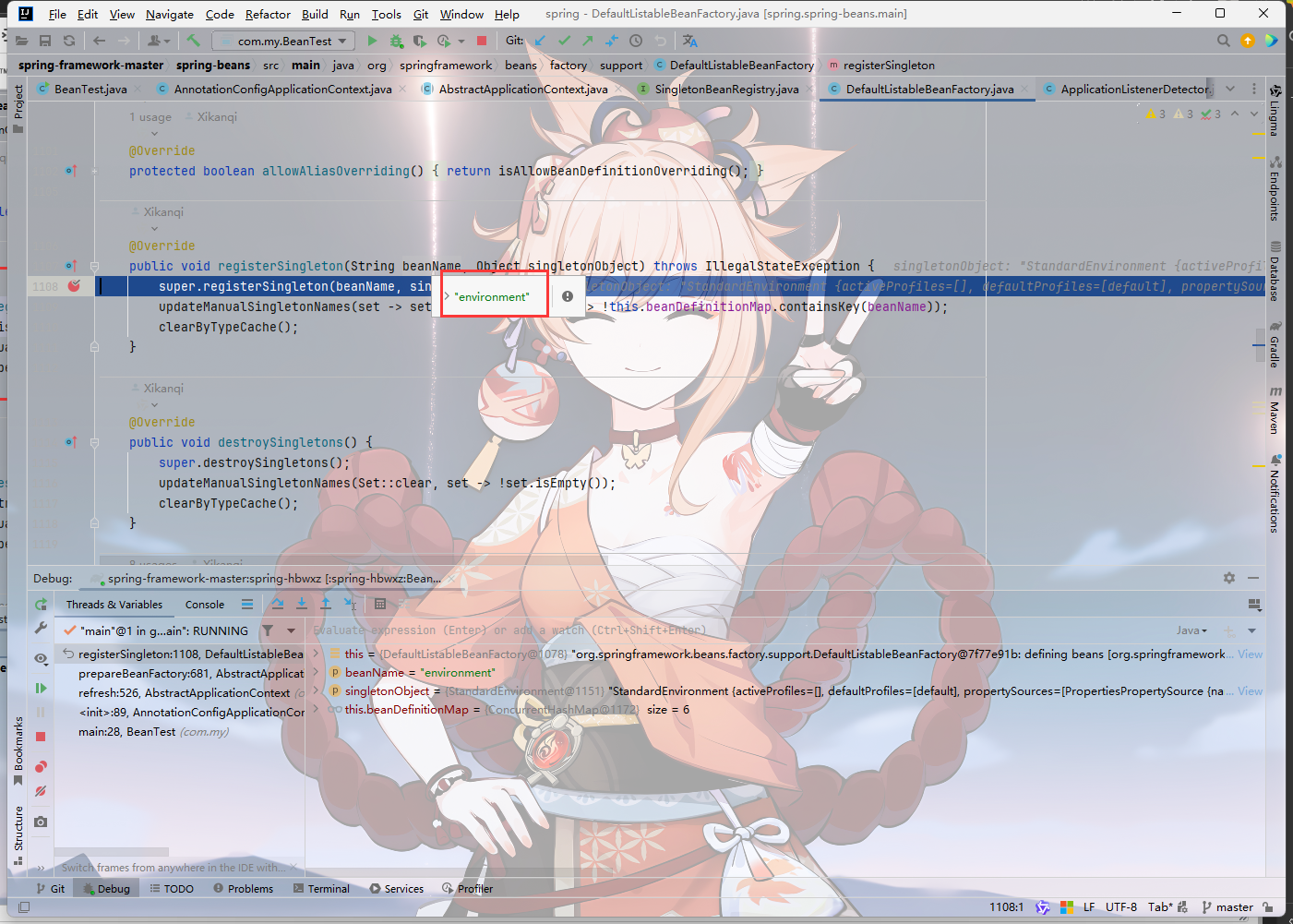This screenshot has width=1293, height=924.
Task: Open the Services tool window
Action: pos(397,889)
